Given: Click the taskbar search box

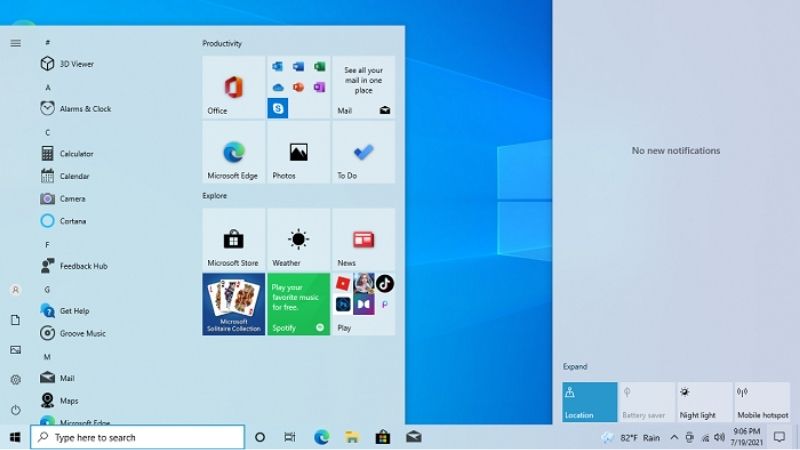Looking at the screenshot, I should tap(138, 437).
